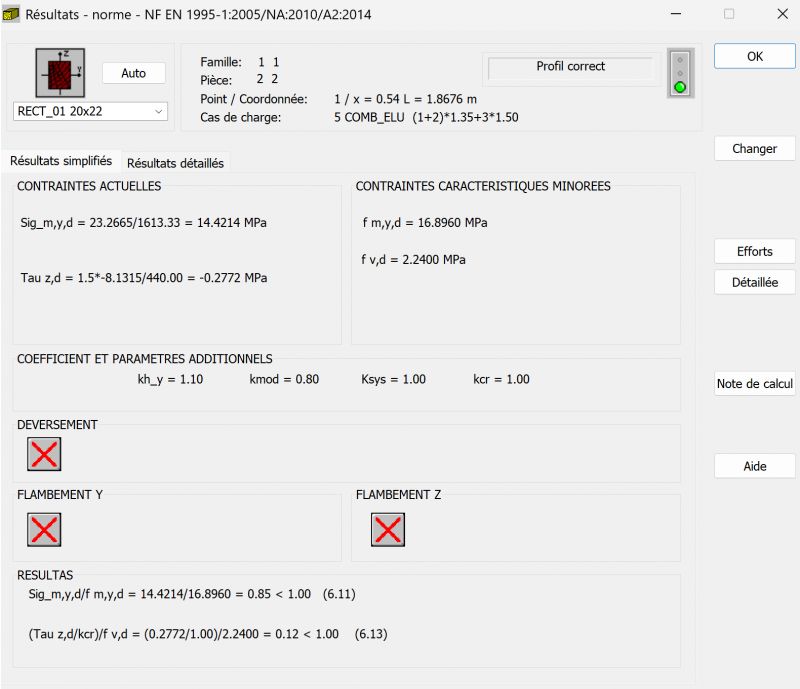Click the Flambement Z red X icon
The height and width of the screenshot is (689, 800).
(x=388, y=530)
